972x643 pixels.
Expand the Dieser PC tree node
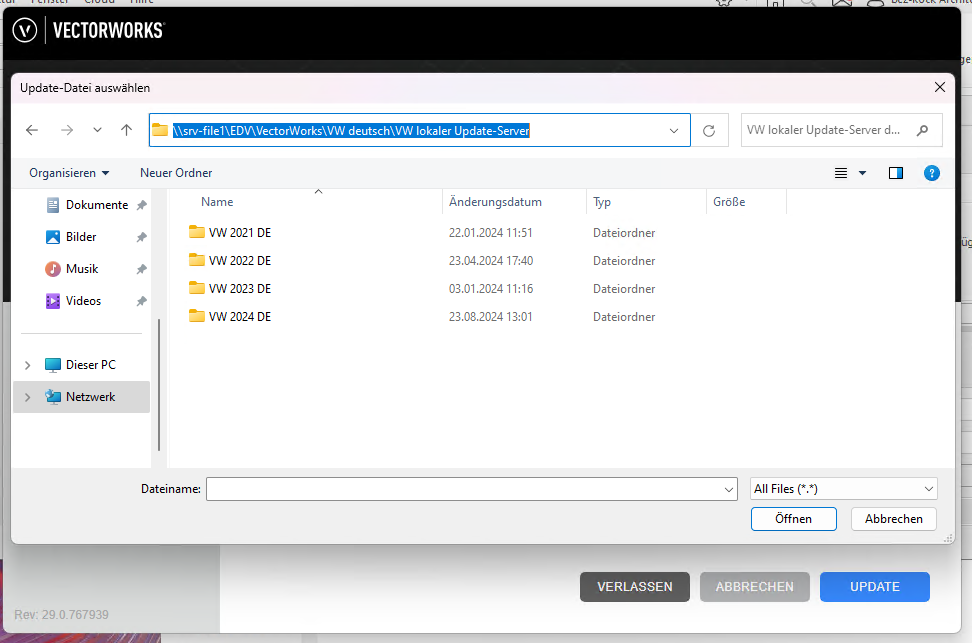[x=28, y=365]
